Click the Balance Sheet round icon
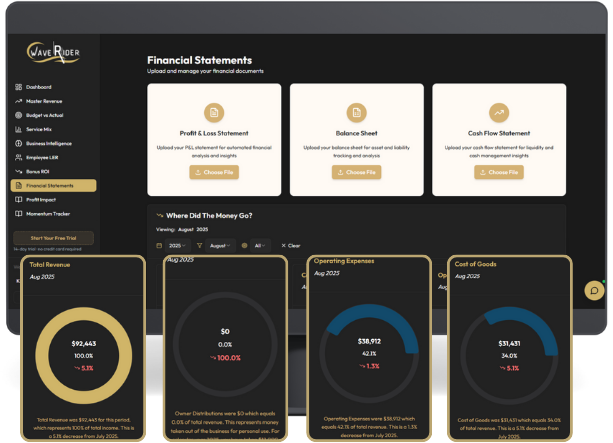Image resolution: width=613 pixels, height=443 pixels. click(357, 113)
